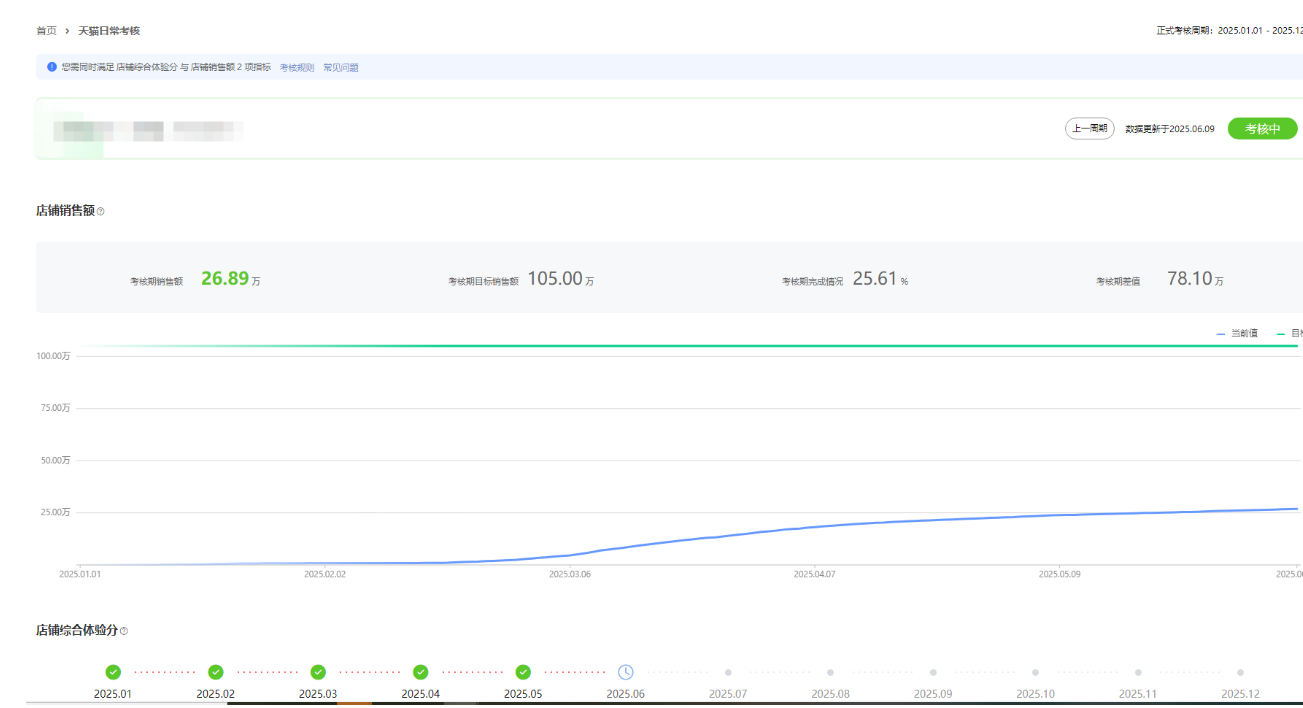Click the blue info icon in notice bar
The image size is (1303, 708).
point(52,67)
